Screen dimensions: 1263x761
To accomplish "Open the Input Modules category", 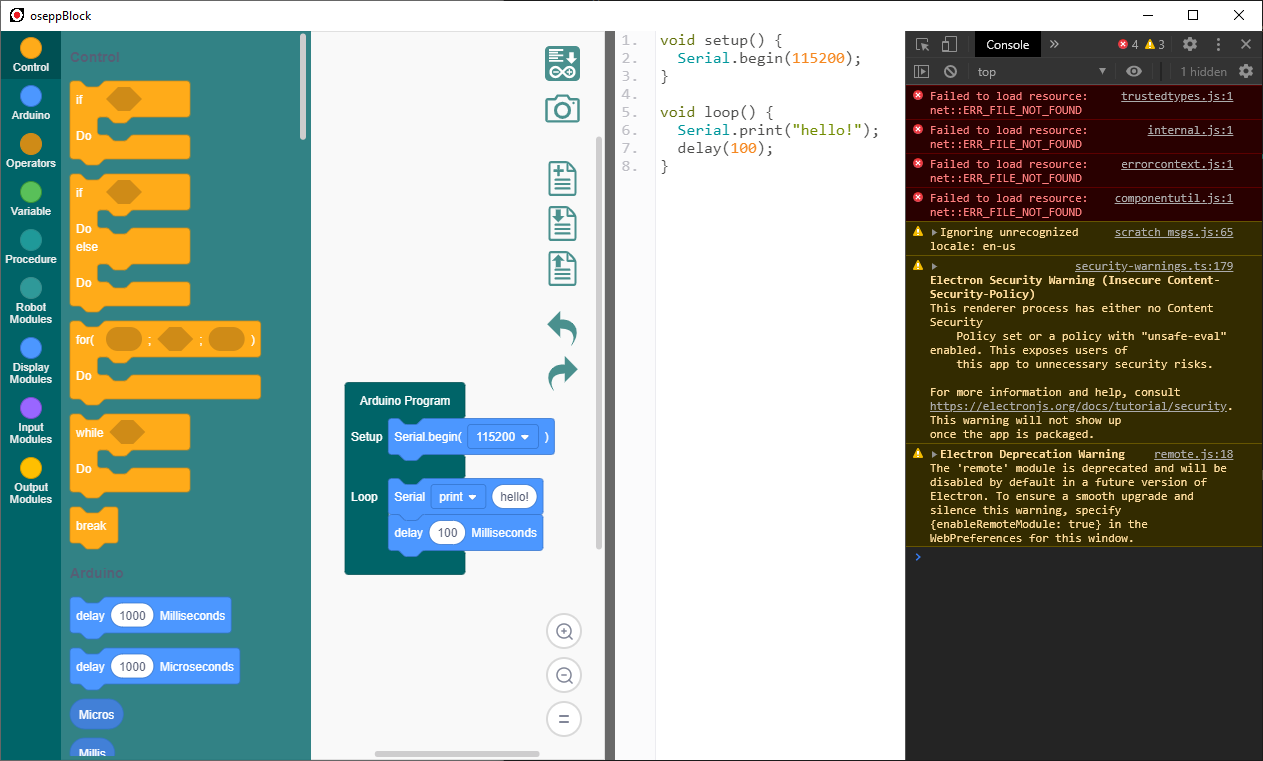I will tap(31, 421).
